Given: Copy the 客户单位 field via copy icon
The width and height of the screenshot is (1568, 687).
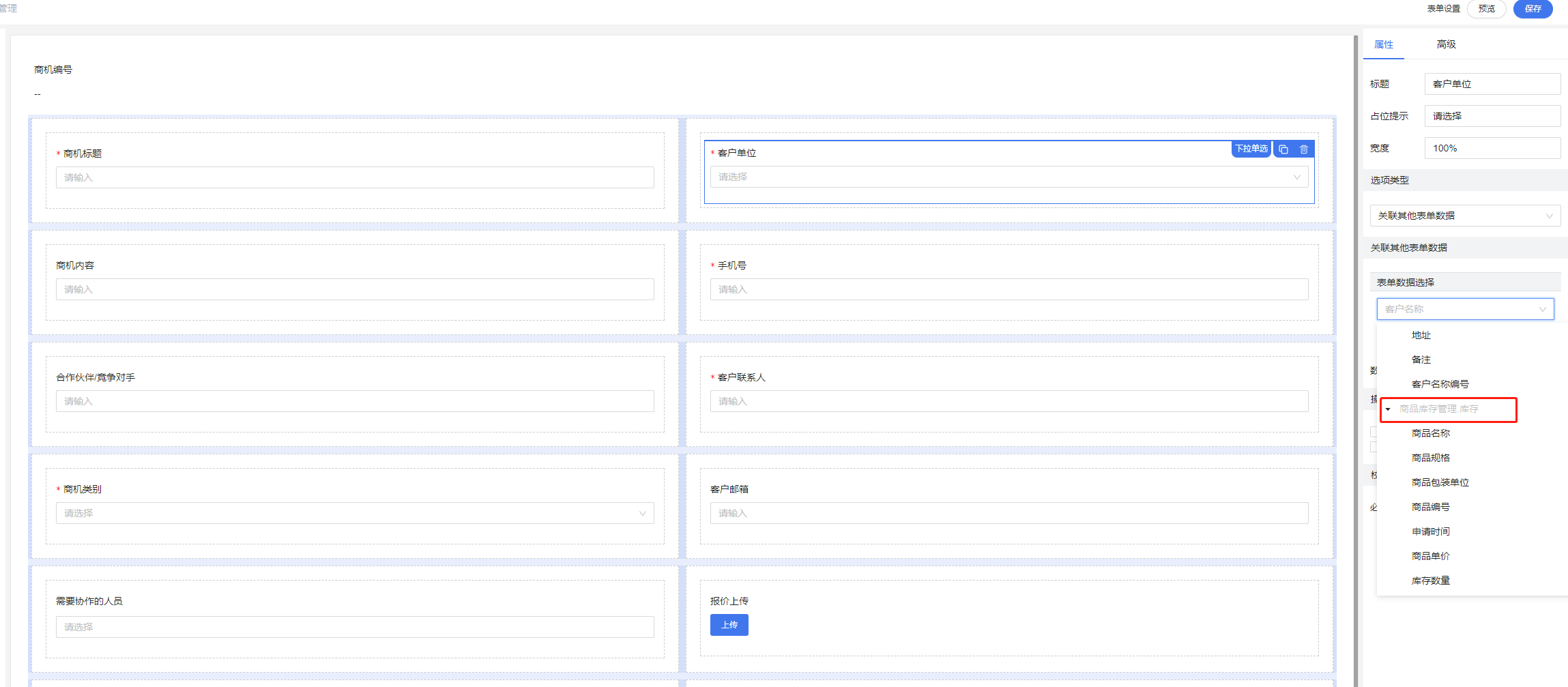Looking at the screenshot, I should (1283, 149).
